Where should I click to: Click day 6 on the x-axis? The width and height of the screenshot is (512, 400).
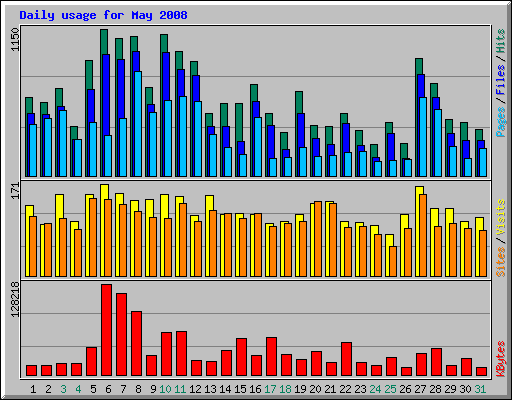[x=108, y=389]
